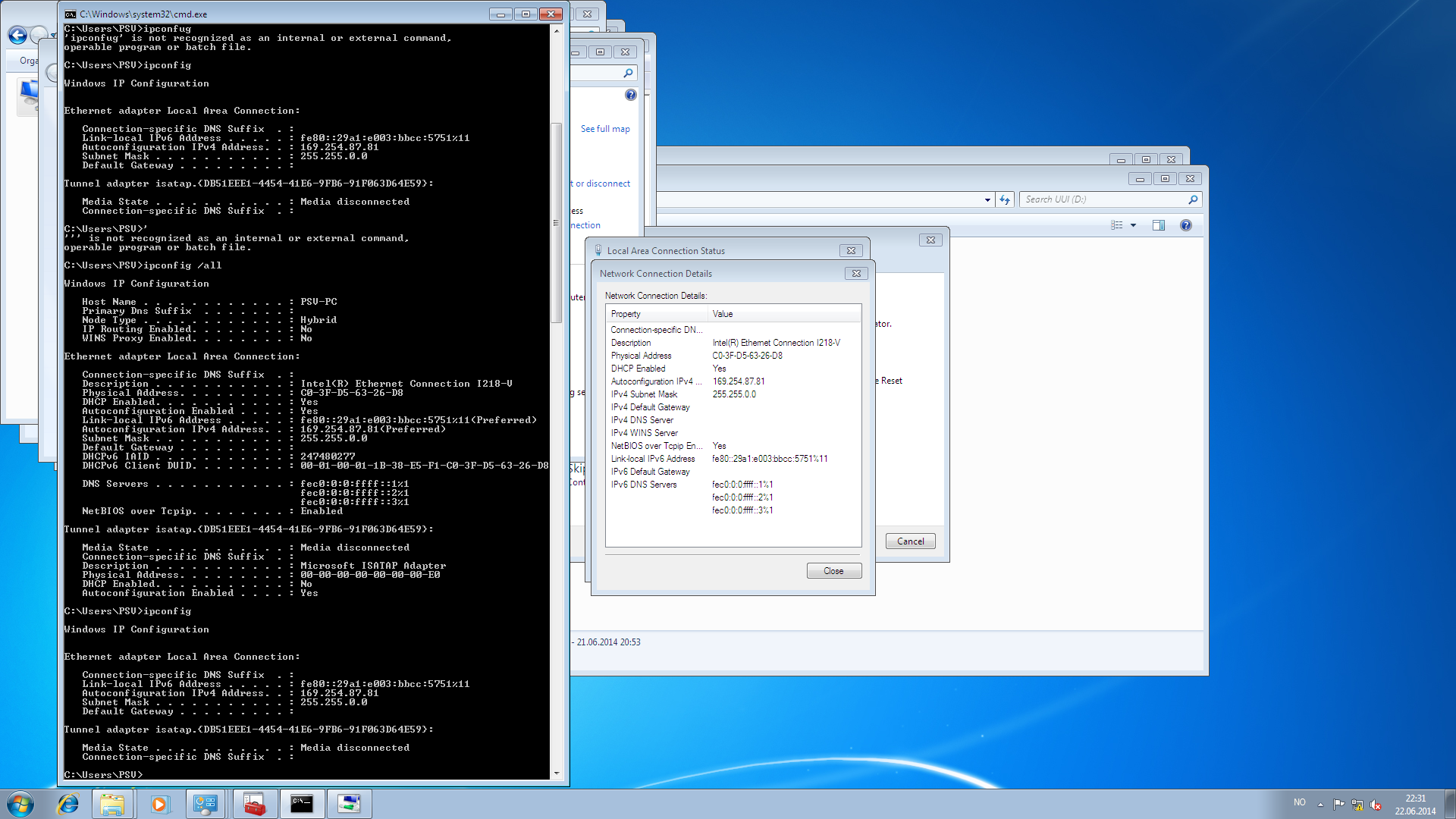
Task: Click the cmd window scroll up arrow
Action: click(557, 31)
